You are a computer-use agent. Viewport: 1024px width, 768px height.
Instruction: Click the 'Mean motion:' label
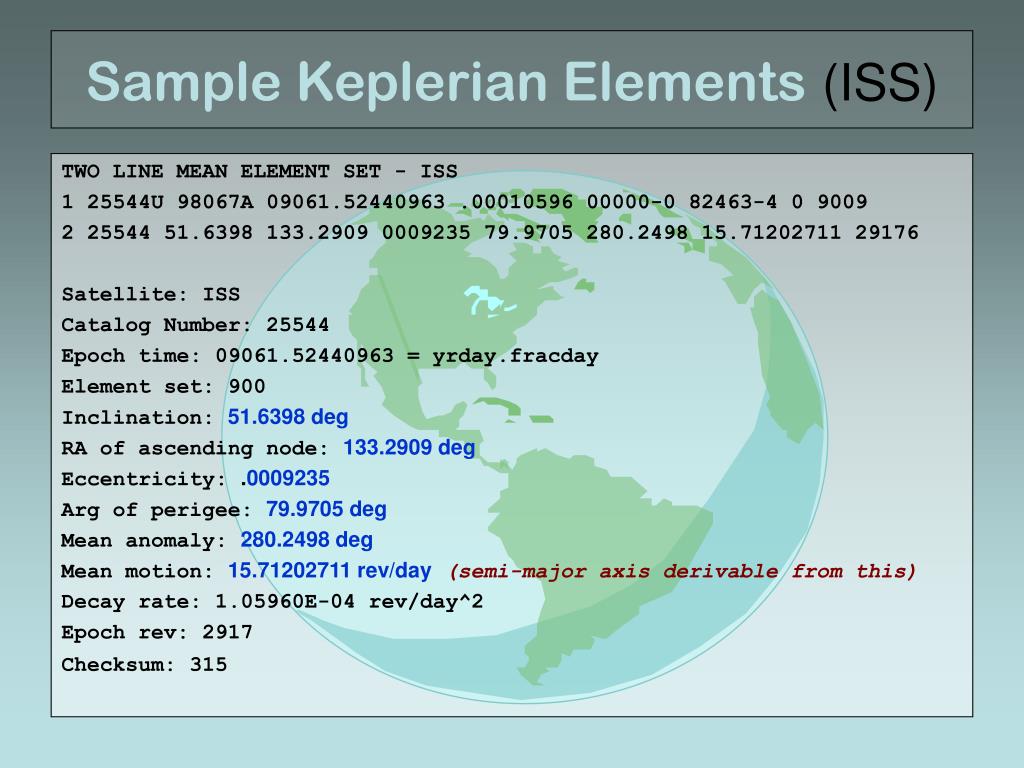(x=137, y=571)
